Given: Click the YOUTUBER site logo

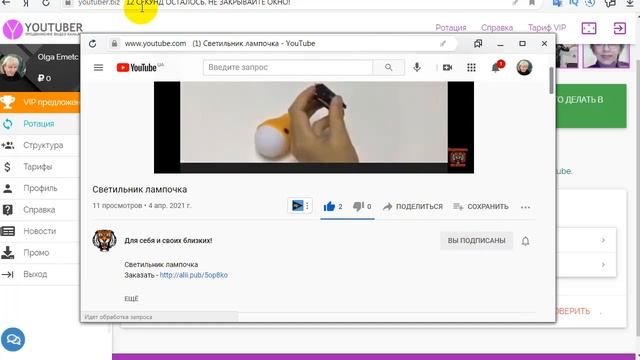Looking at the screenshot, I should coord(43,29).
